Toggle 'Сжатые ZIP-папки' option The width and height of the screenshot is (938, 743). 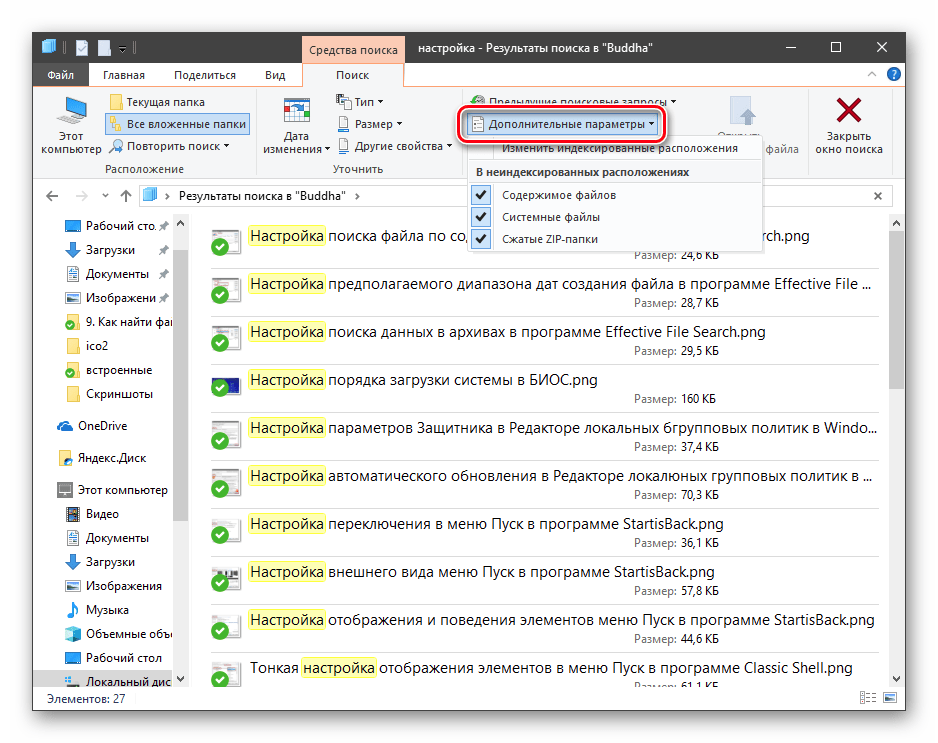[x=550, y=239]
